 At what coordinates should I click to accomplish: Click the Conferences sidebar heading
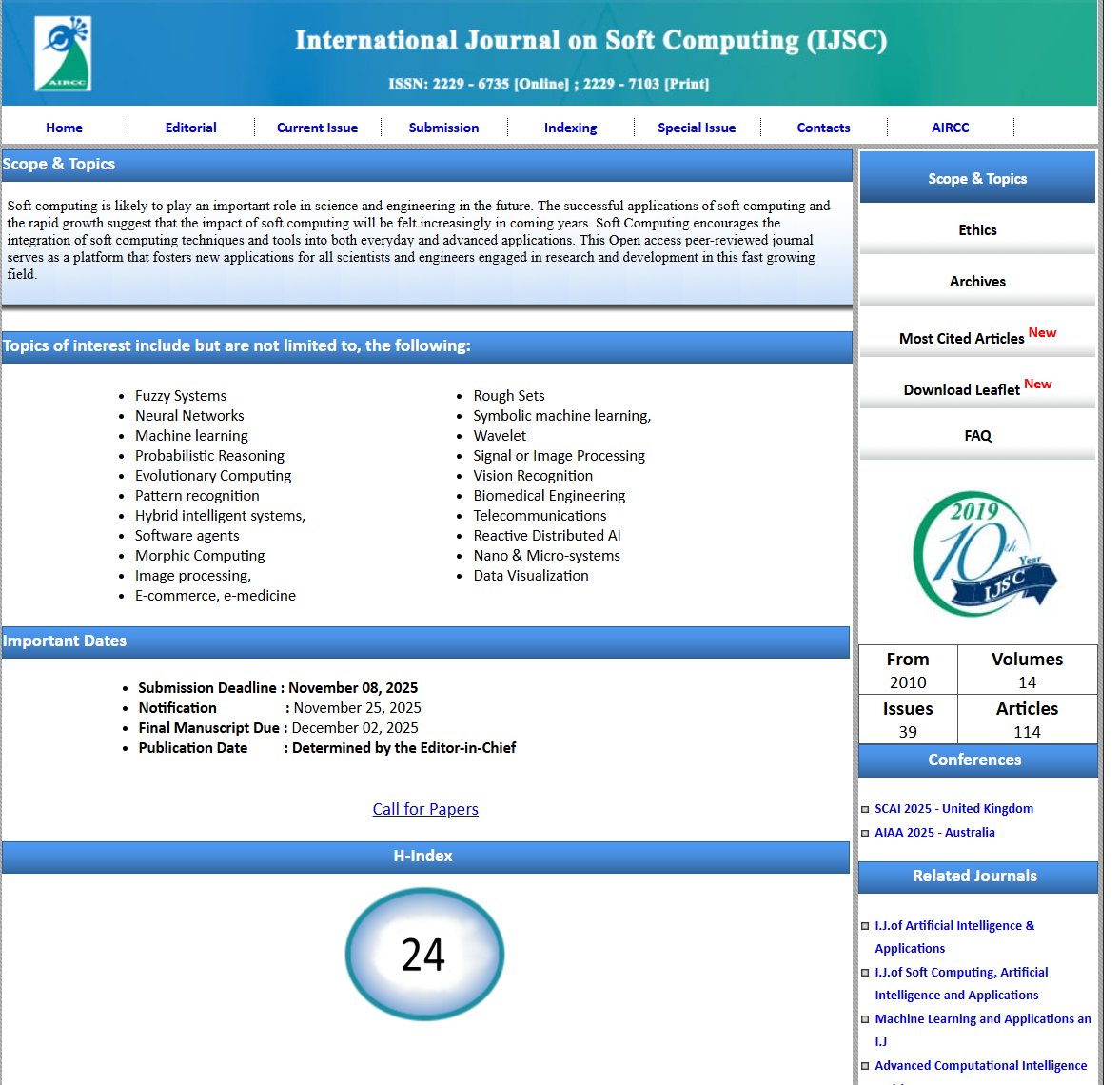[977, 760]
